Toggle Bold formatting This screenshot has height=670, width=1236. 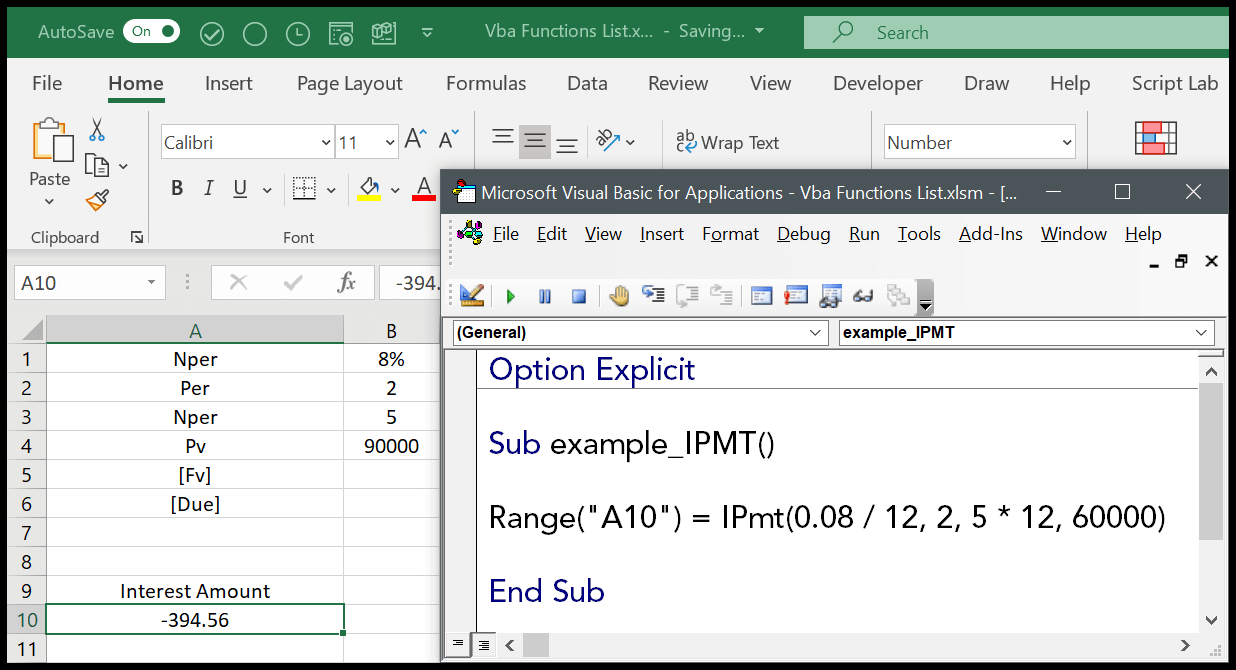point(177,188)
